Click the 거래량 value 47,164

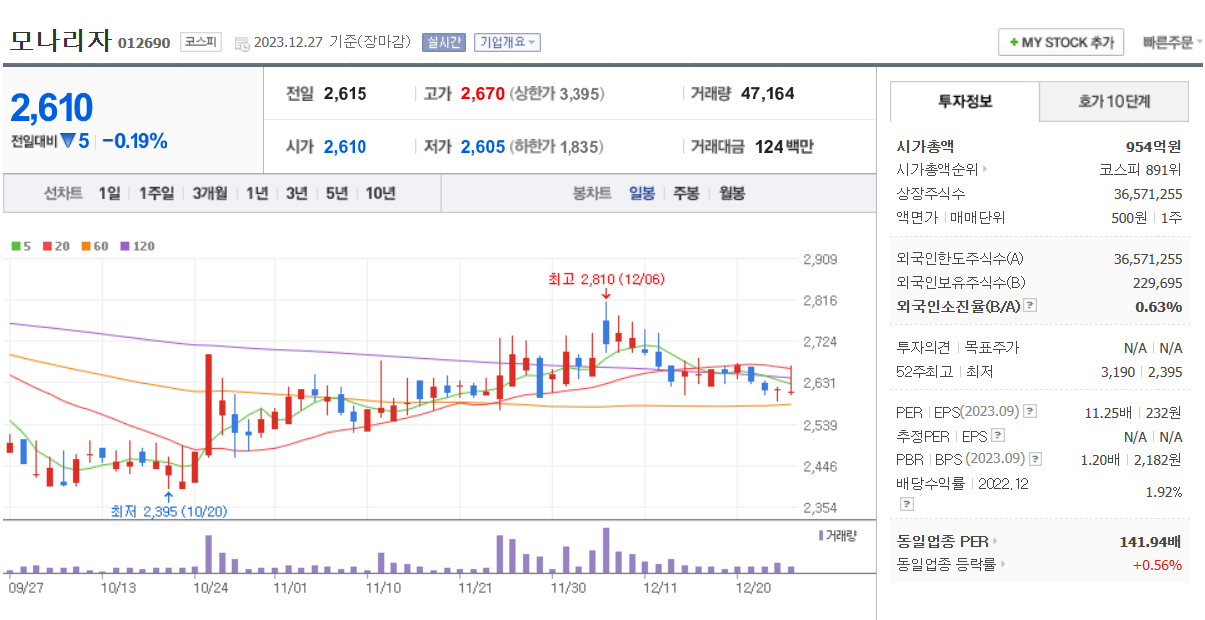click(x=768, y=94)
